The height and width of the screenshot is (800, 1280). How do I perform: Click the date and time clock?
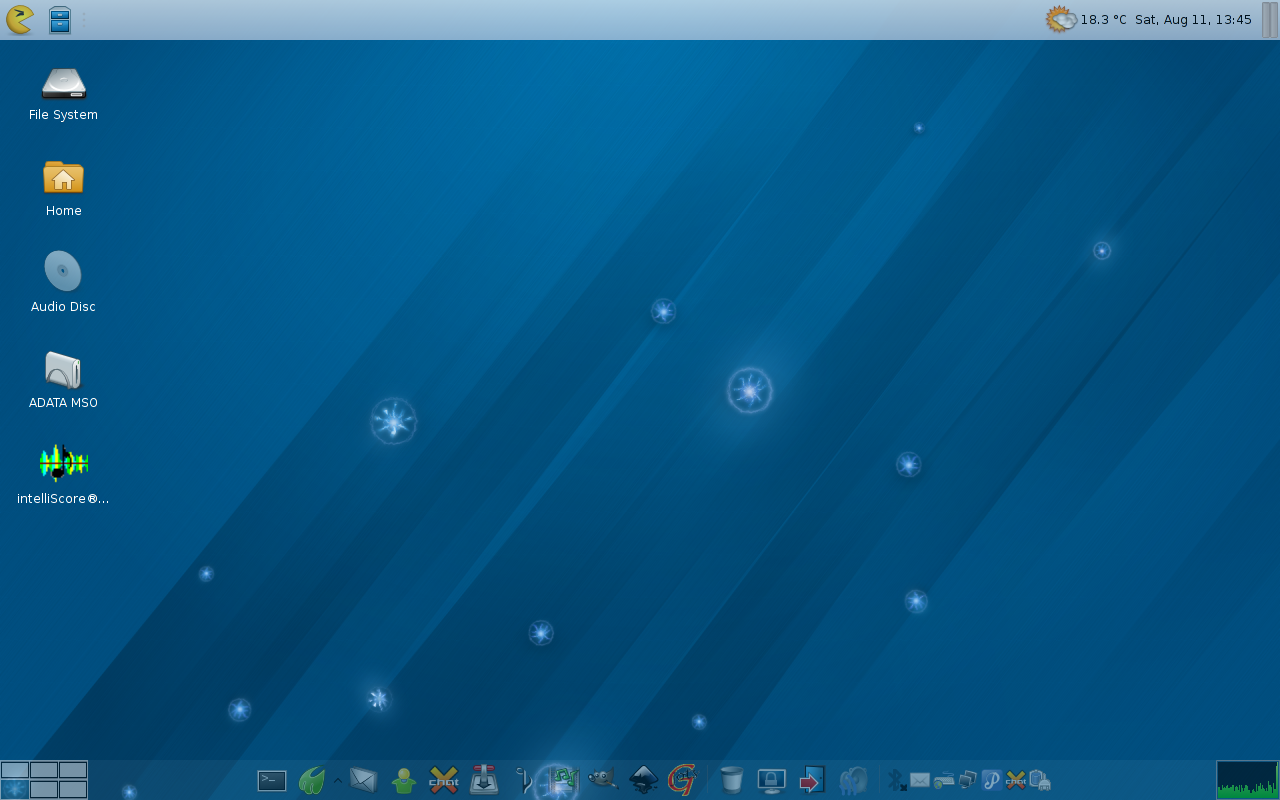[x=1193, y=20]
